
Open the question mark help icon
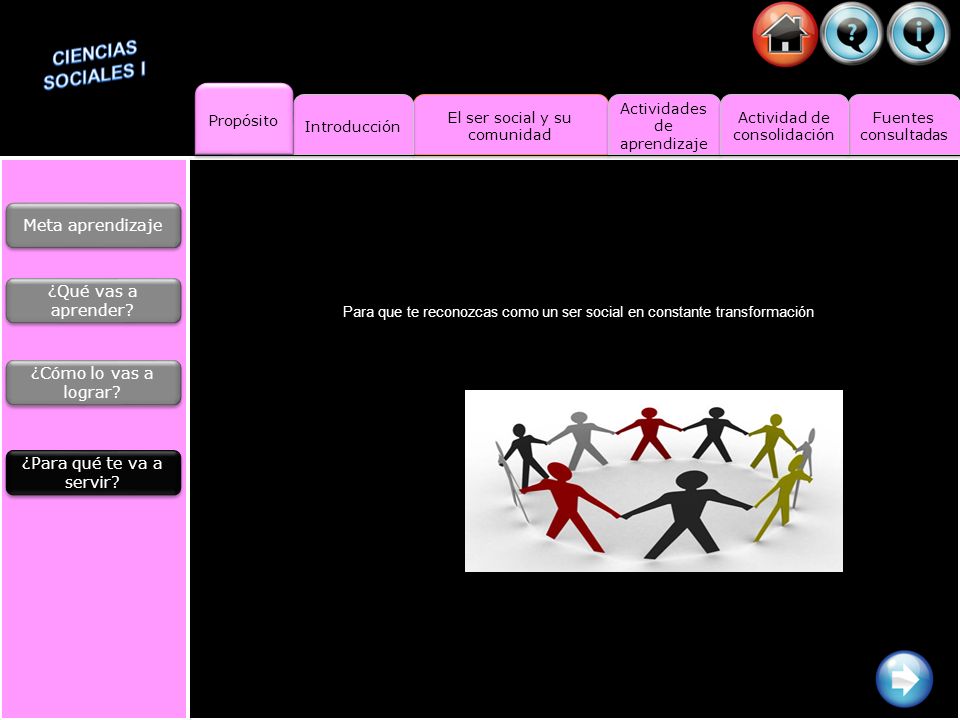[851, 34]
